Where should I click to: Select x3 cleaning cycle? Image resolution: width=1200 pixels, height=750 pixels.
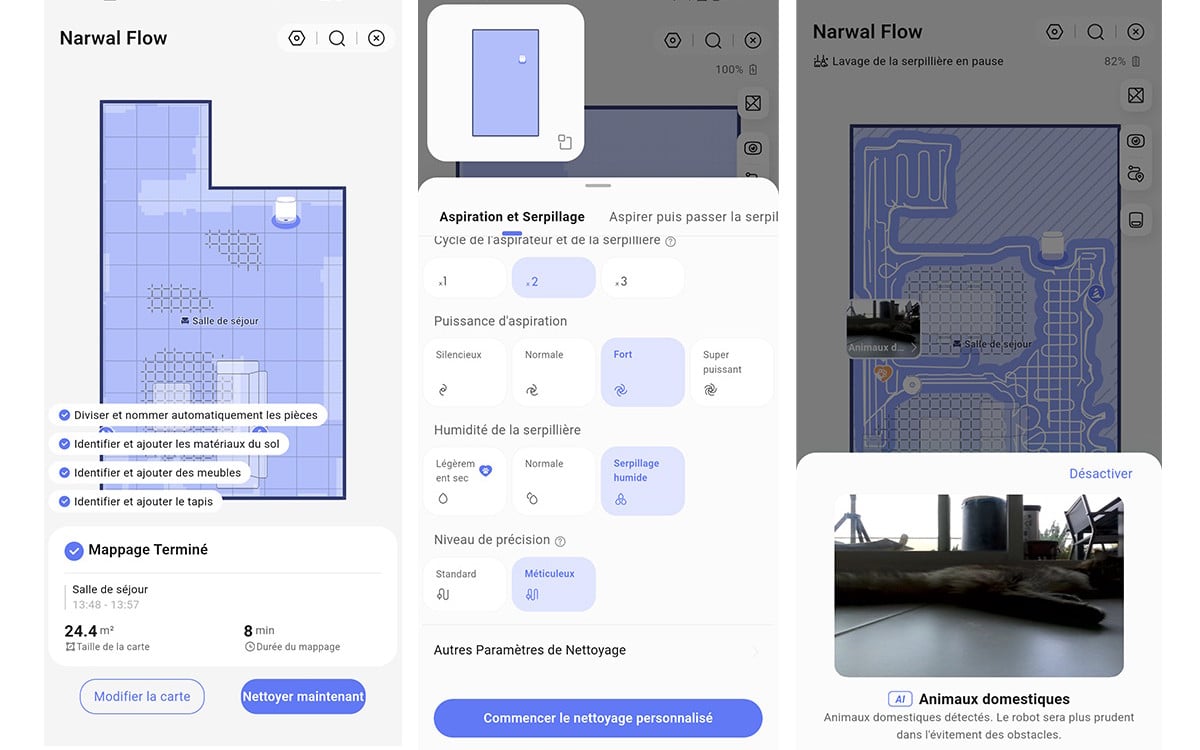643,278
